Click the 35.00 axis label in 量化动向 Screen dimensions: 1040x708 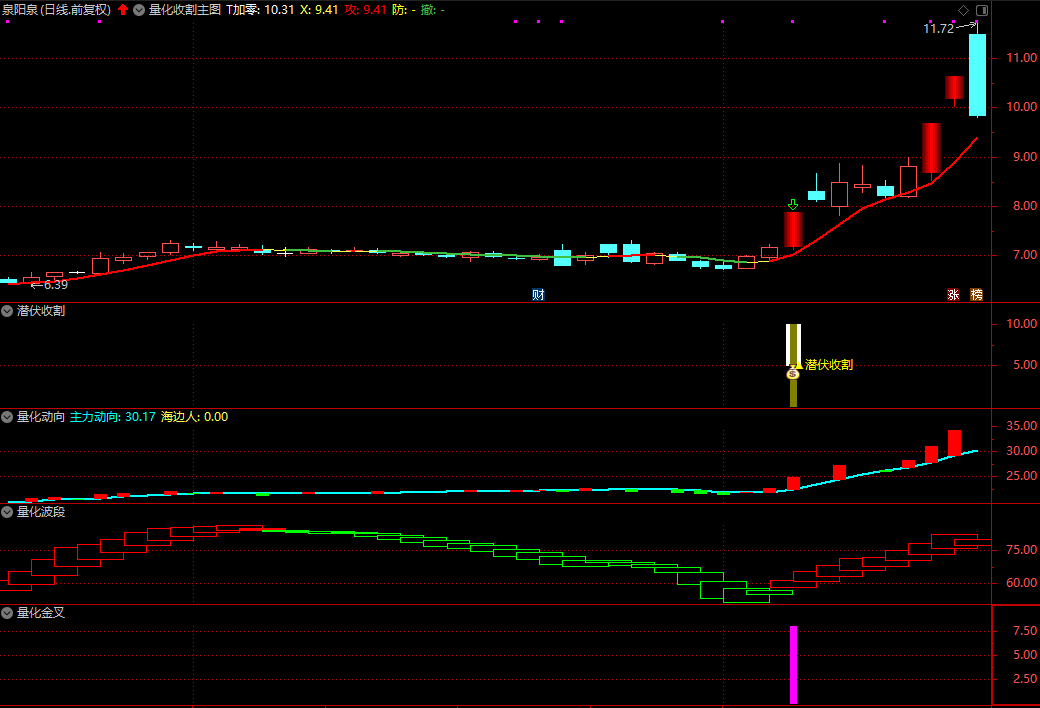tap(1021, 425)
